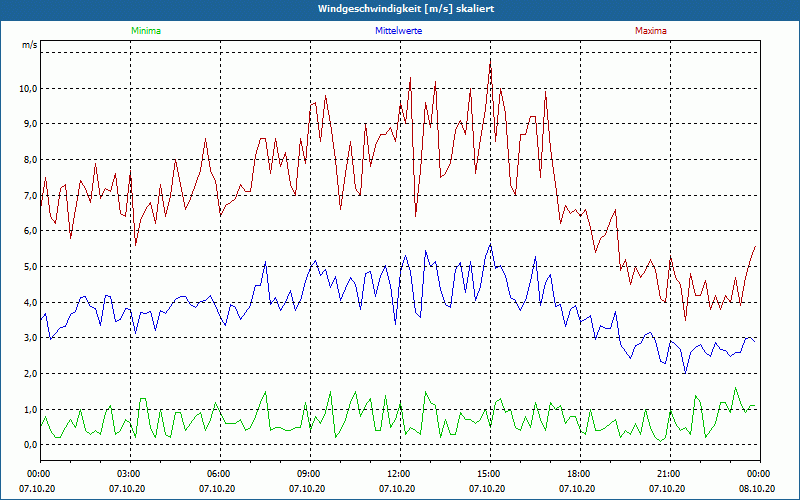Click the '18:00' time axis label
800x500 pixels.
coord(577,474)
